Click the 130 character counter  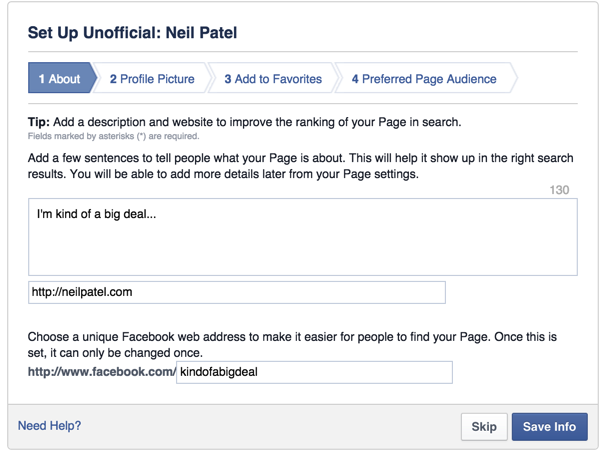pyautogui.click(x=559, y=190)
